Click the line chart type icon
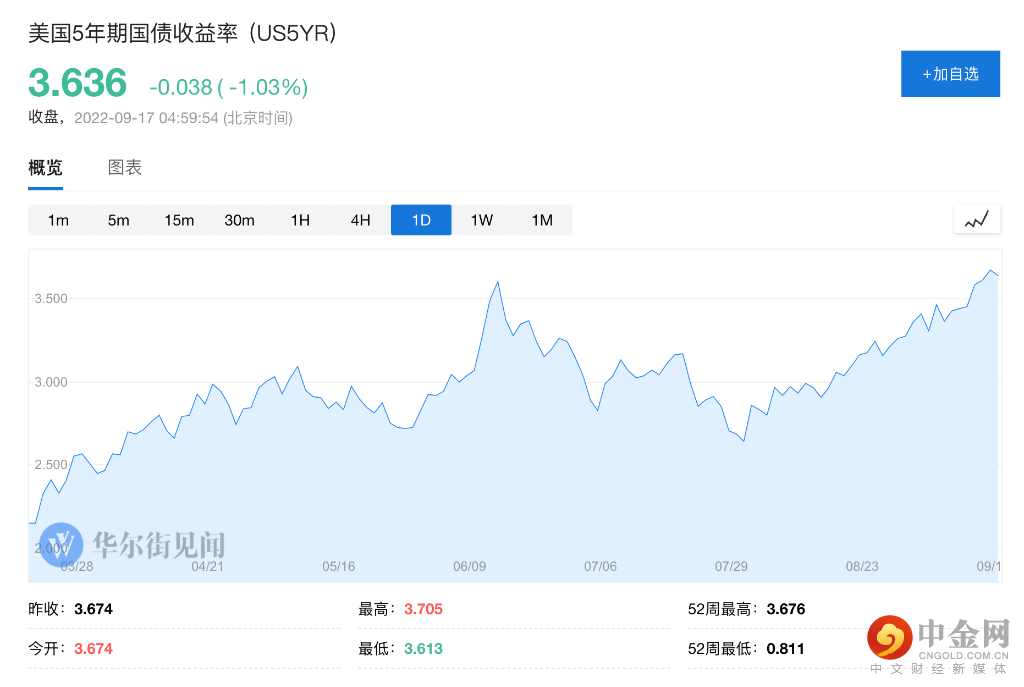The image size is (1024, 687). pyautogui.click(x=976, y=220)
